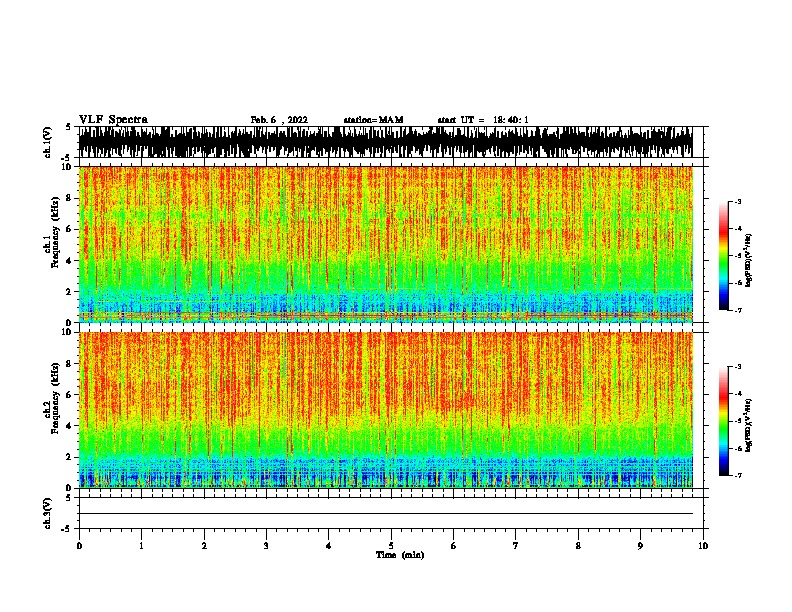This screenshot has width=792, height=612.
Task: Click the "-3" label on ch.1 color bar
Action: 737,202
